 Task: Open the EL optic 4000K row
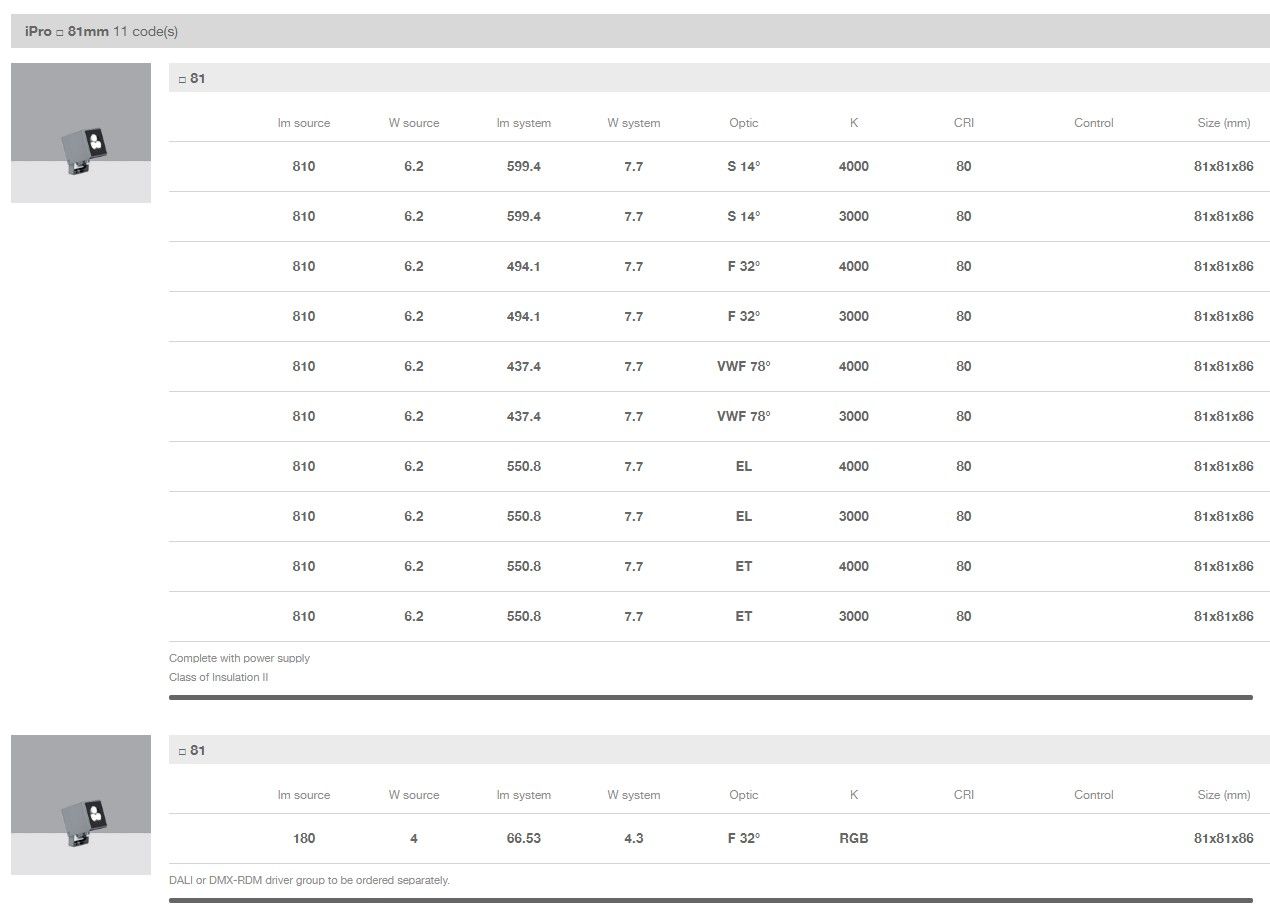tap(718, 467)
